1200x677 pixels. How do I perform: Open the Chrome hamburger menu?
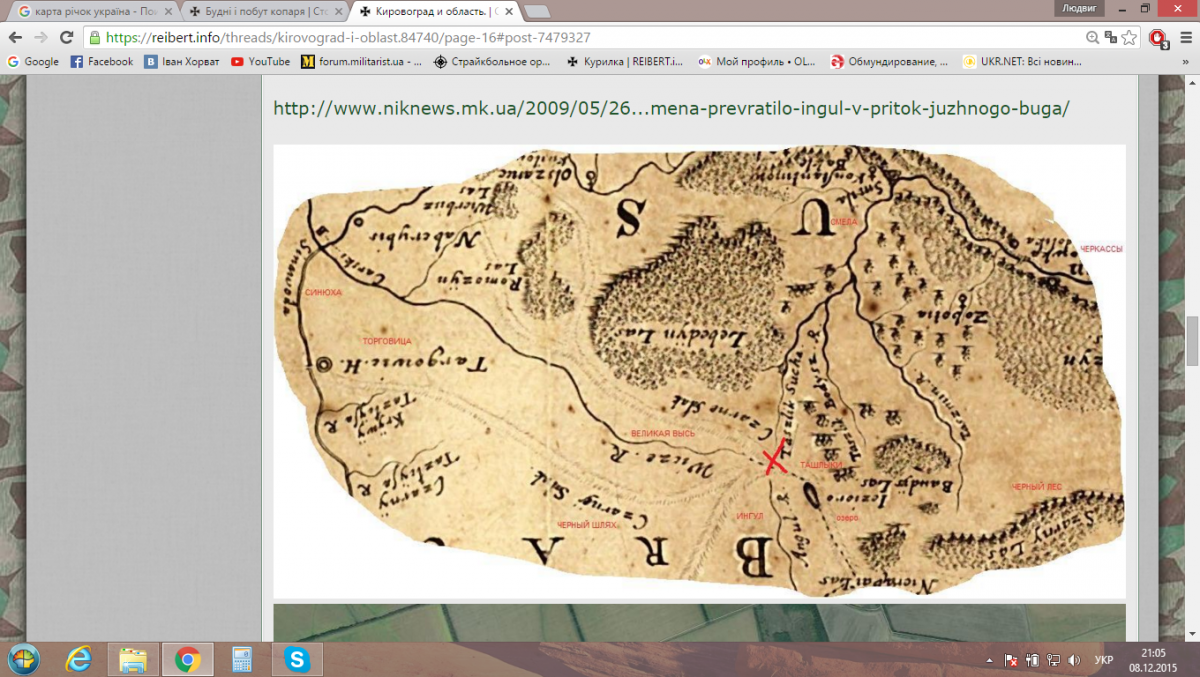1185,37
